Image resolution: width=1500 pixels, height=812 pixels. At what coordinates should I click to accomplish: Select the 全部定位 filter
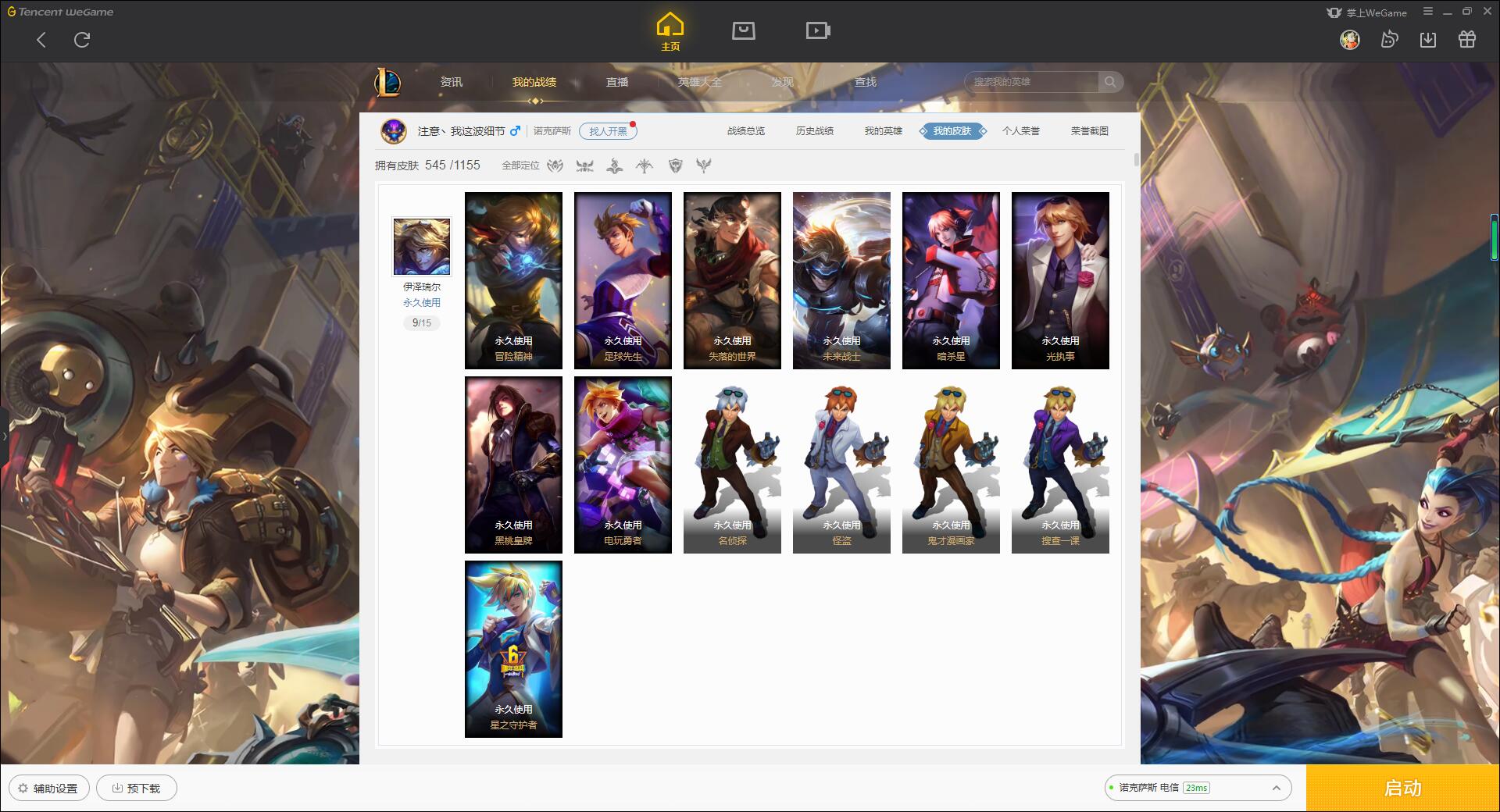coord(520,165)
